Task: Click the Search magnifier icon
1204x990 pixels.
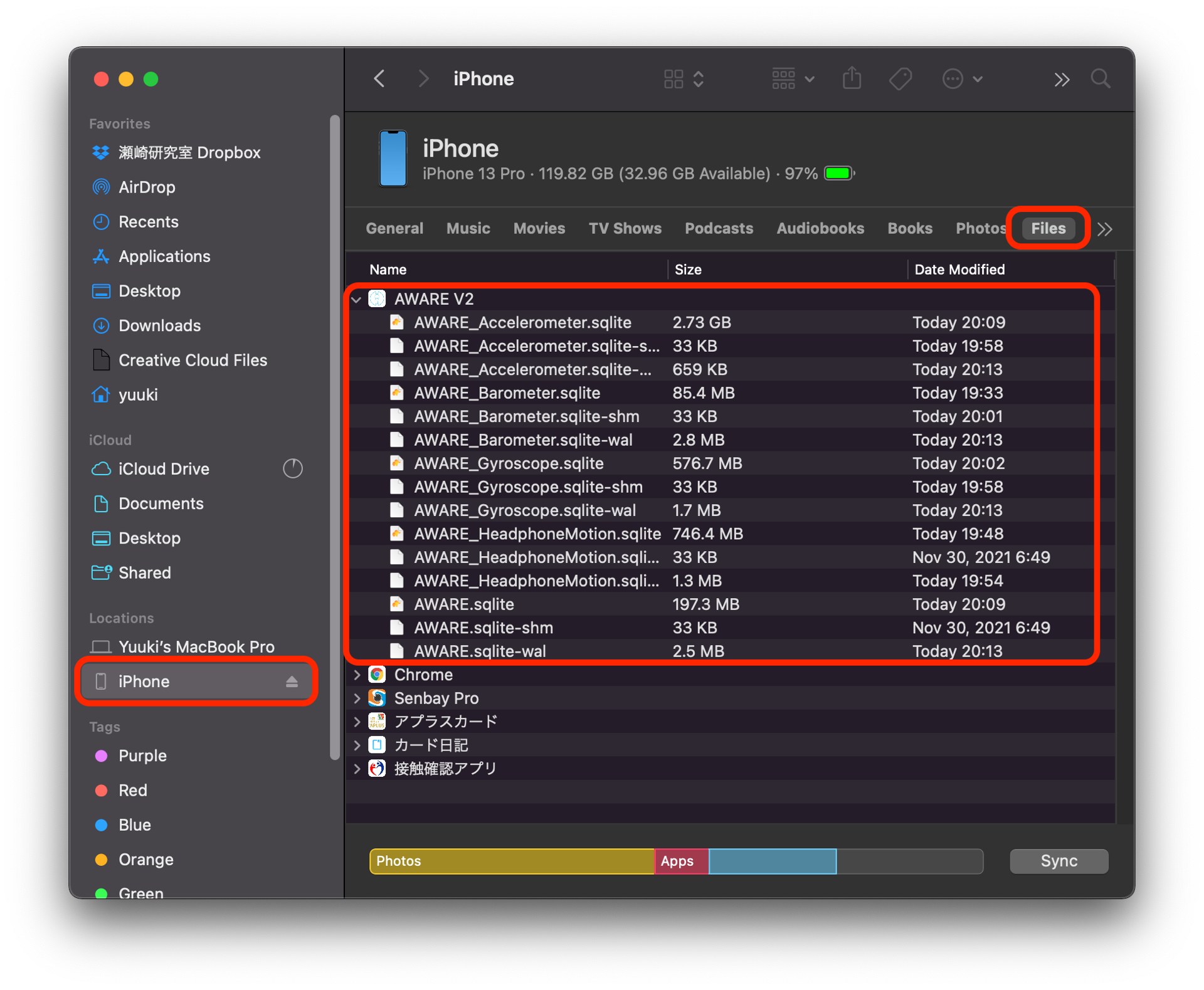Action: pos(1101,79)
